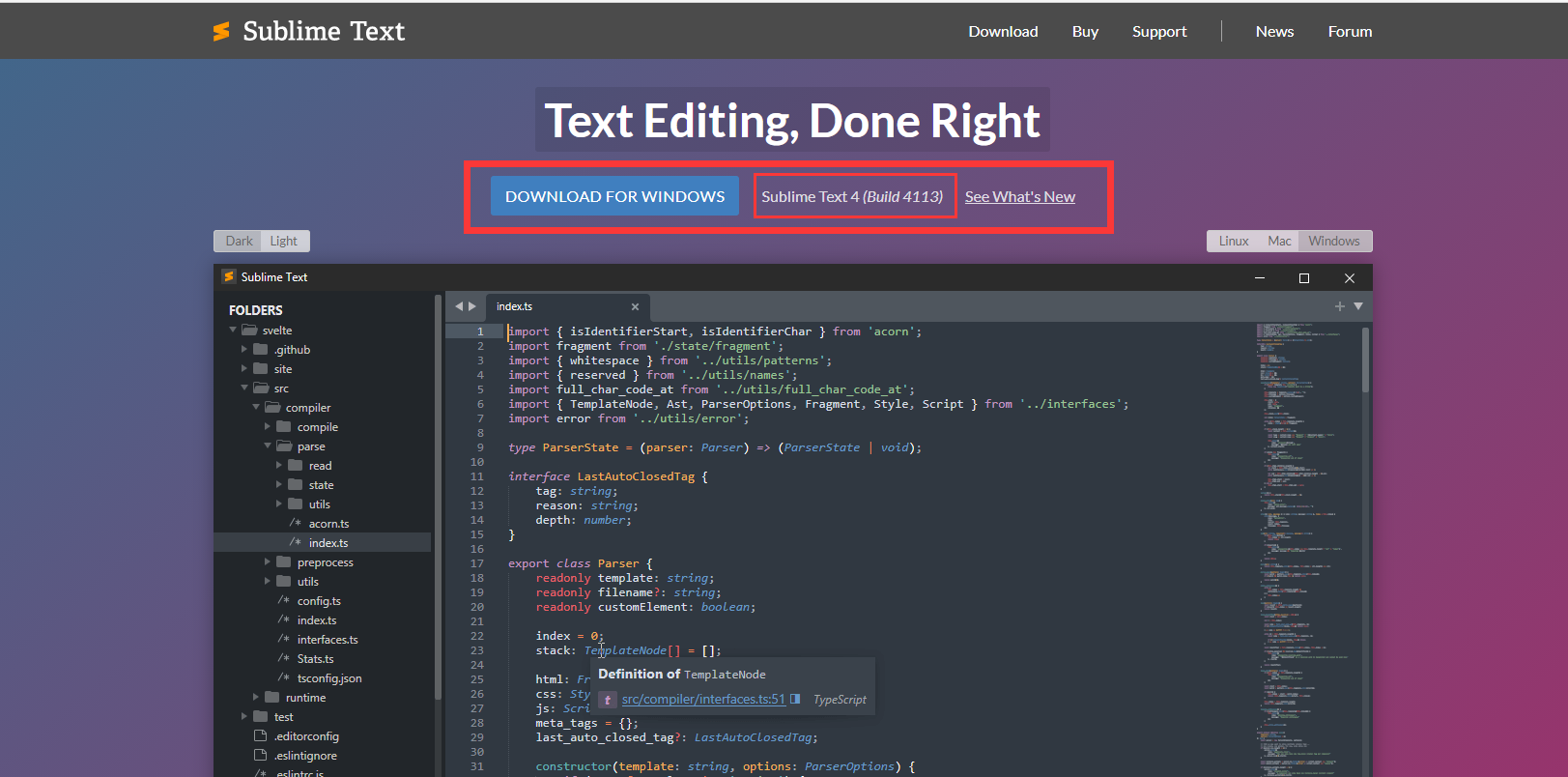Click type icon in definition popup
Image resolution: width=1568 pixels, height=777 pixels.
coord(608,700)
